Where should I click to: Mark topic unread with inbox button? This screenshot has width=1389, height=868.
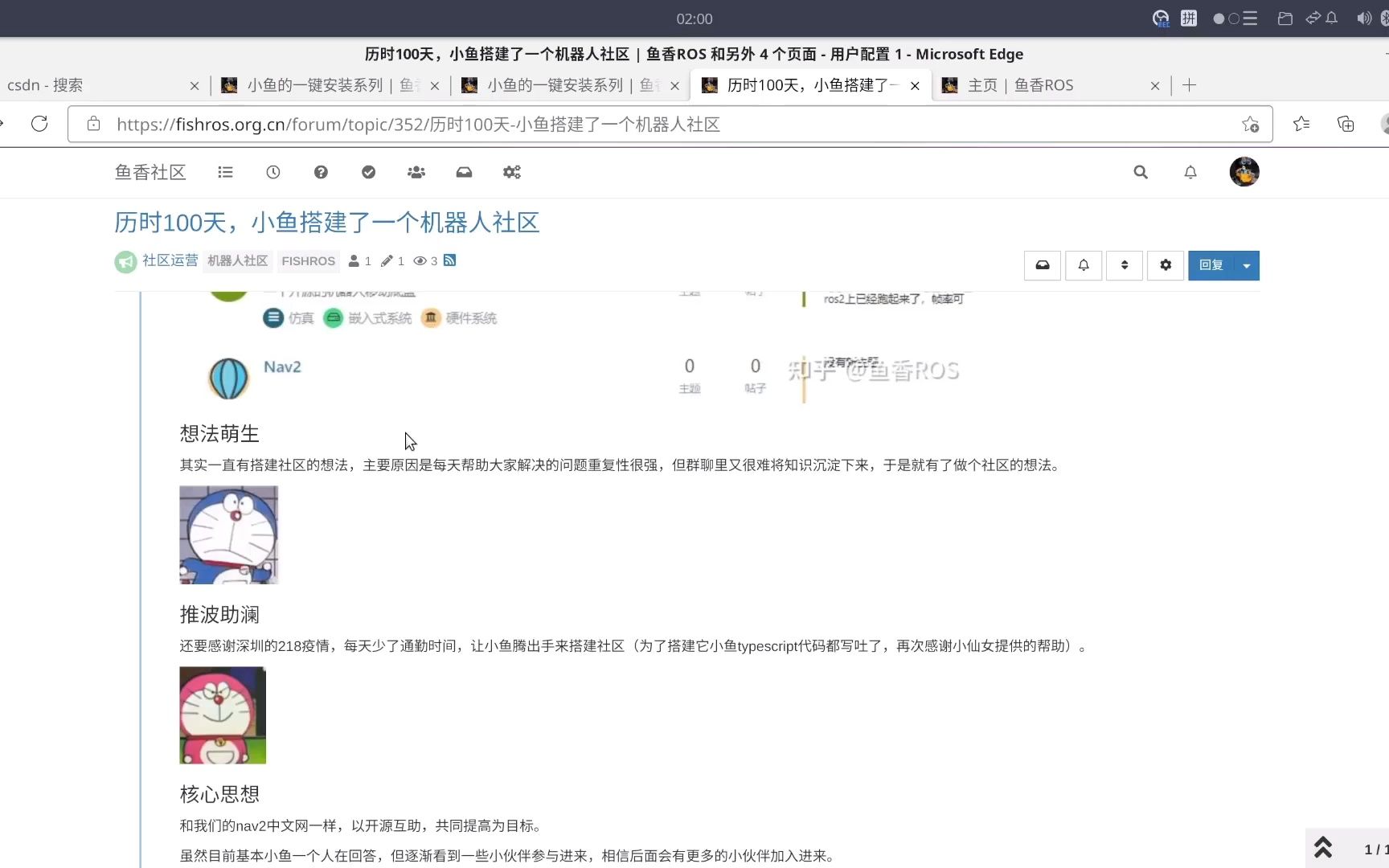1043,265
